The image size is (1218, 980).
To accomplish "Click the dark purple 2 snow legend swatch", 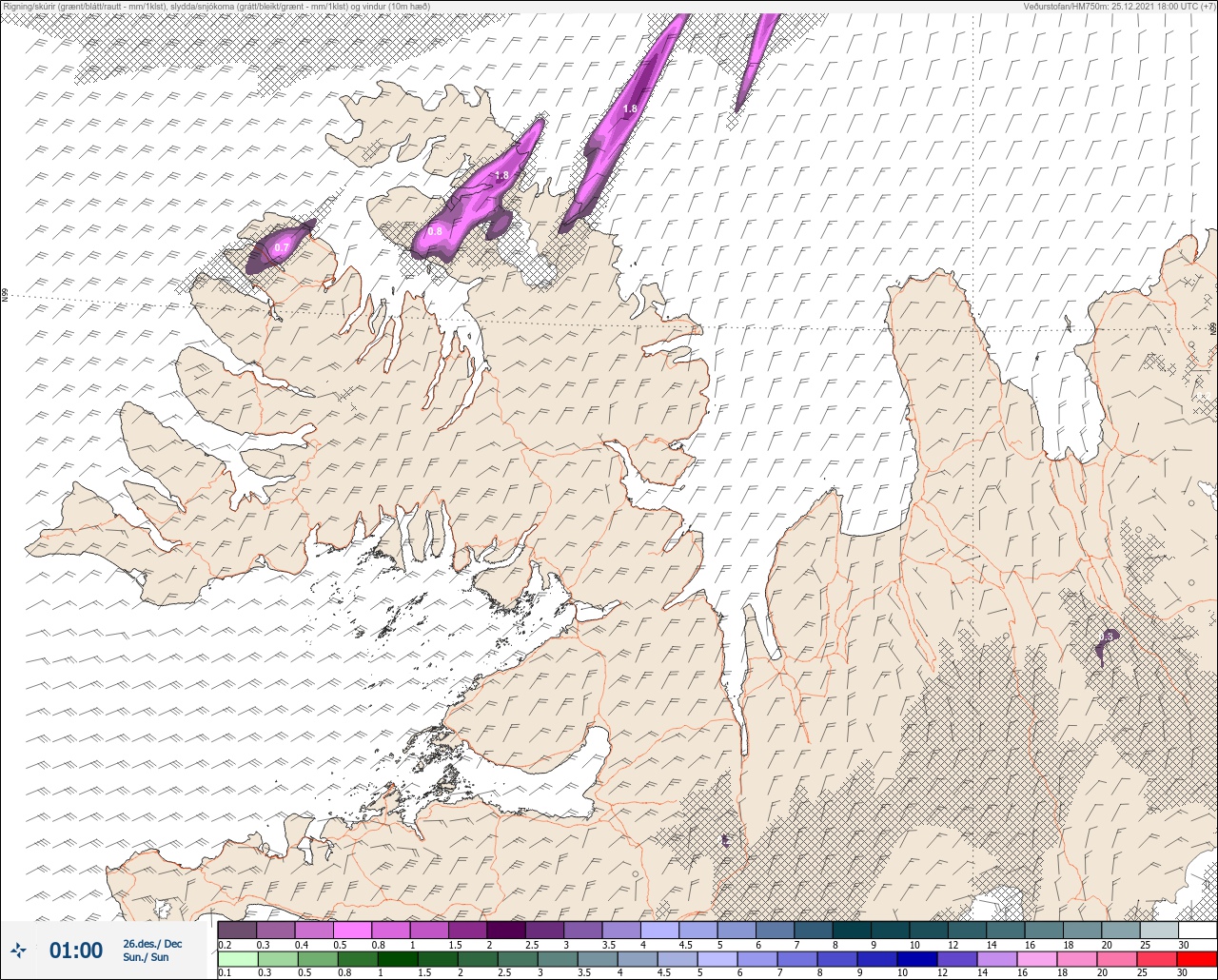I will click(x=506, y=930).
